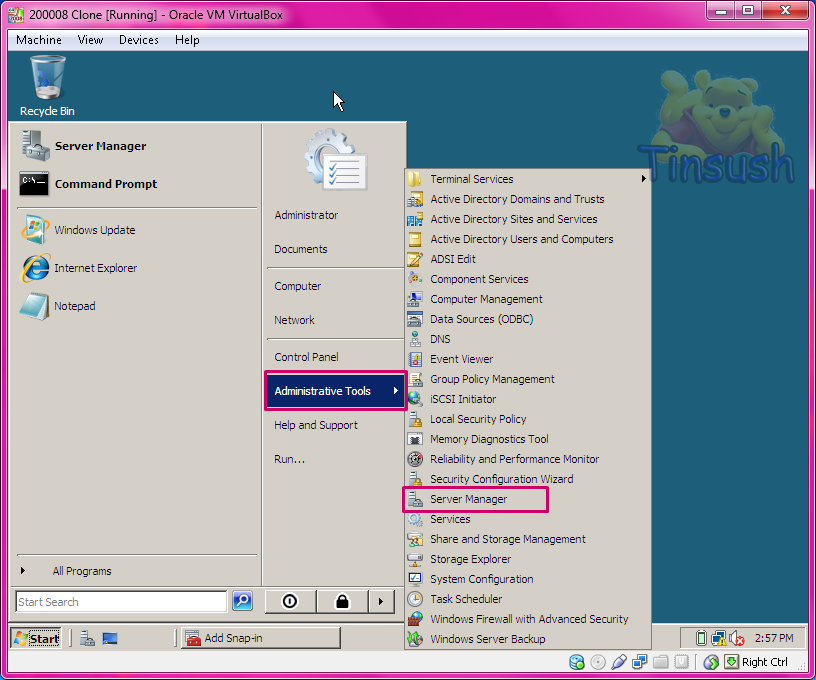Viewport: 816px width, 680px height.
Task: Open Network link in Start menu
Action: coord(294,320)
